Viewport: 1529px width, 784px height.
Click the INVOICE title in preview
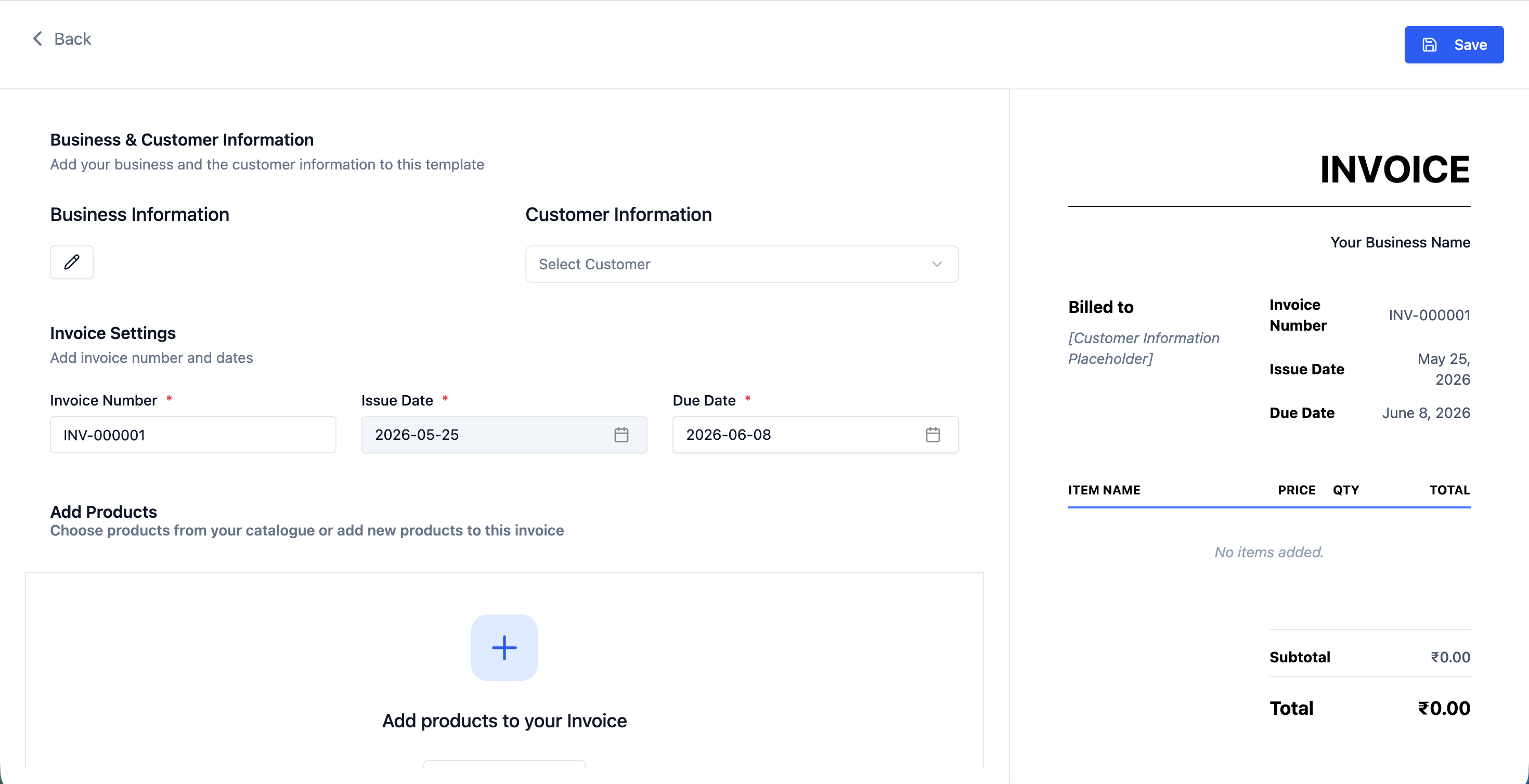coord(1394,169)
